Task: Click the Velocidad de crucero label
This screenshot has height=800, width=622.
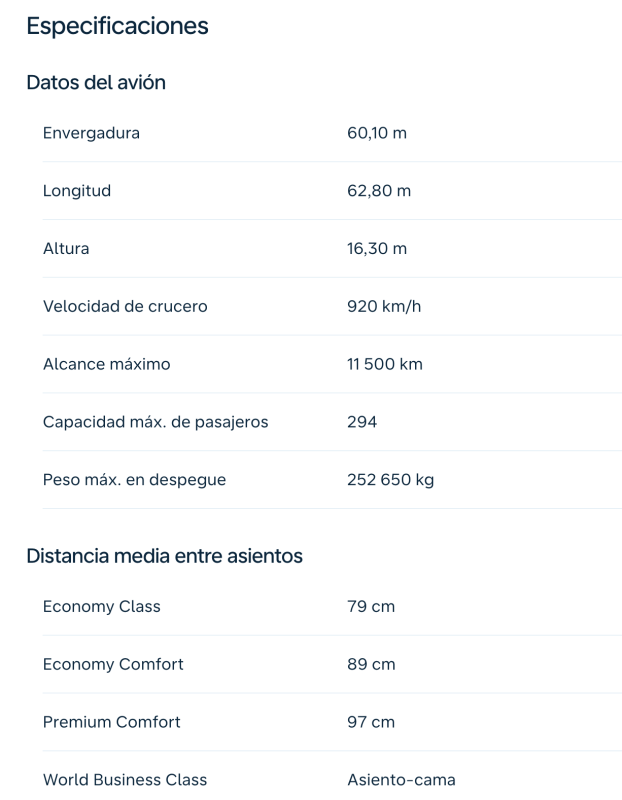Action: point(125,307)
